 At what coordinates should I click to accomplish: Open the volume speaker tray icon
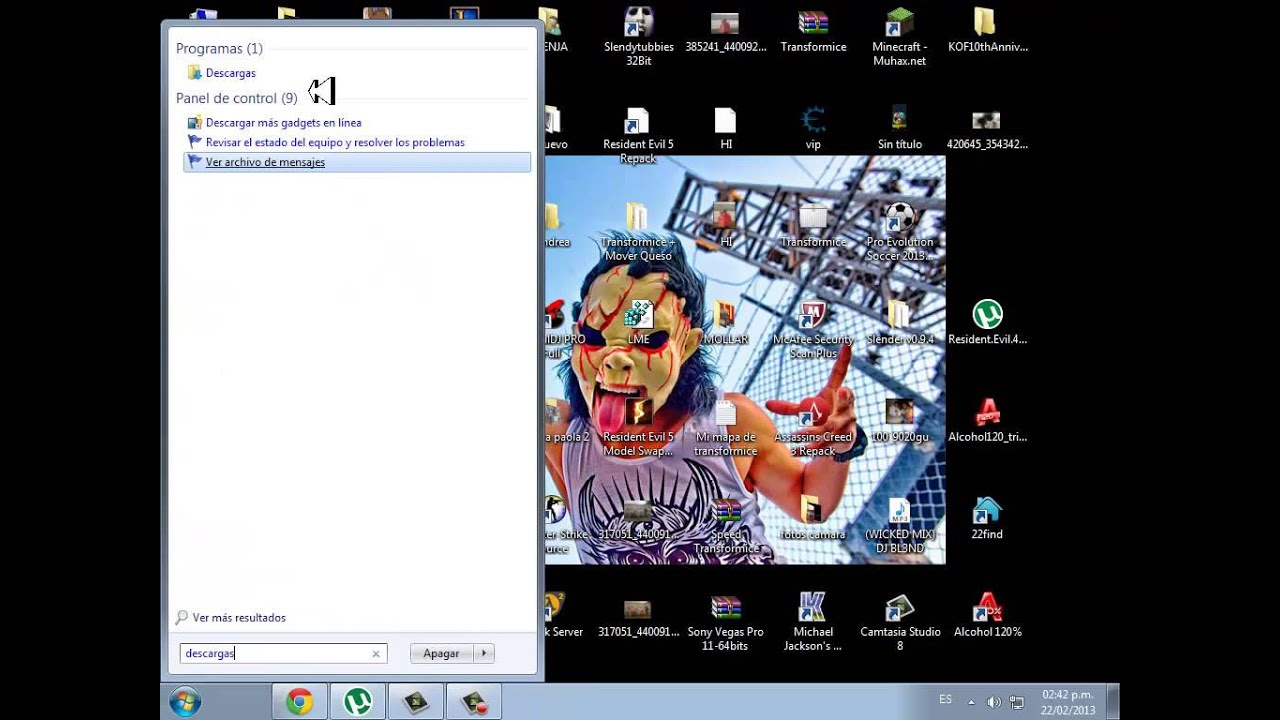(x=994, y=702)
